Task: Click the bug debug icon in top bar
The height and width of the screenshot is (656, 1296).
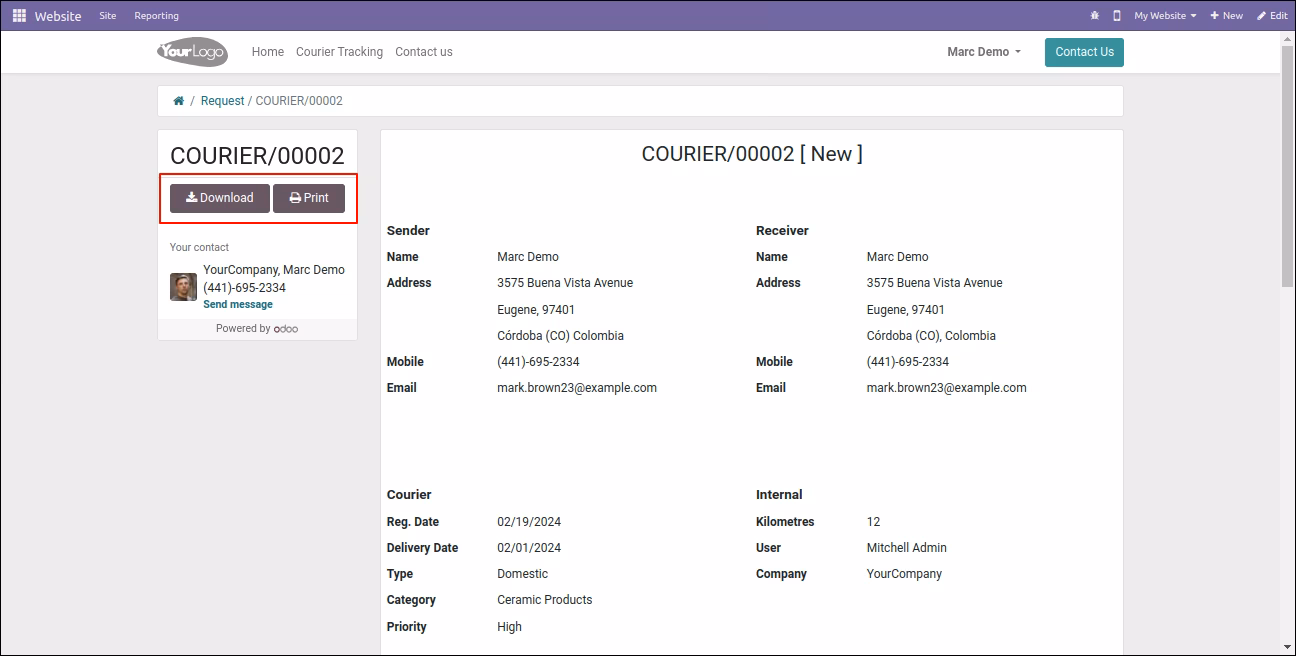Action: tap(1095, 16)
